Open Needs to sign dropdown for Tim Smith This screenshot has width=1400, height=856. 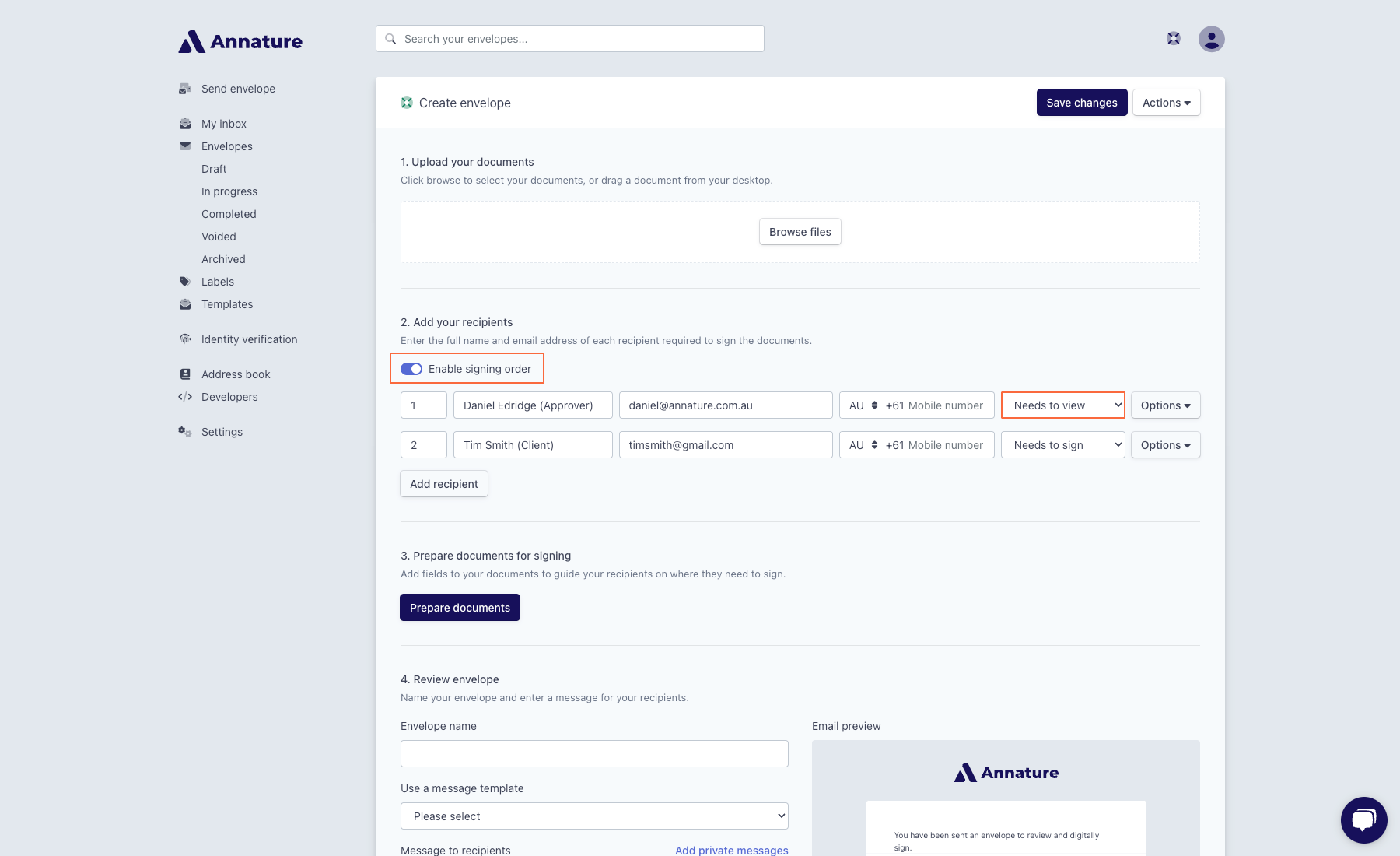point(1063,445)
